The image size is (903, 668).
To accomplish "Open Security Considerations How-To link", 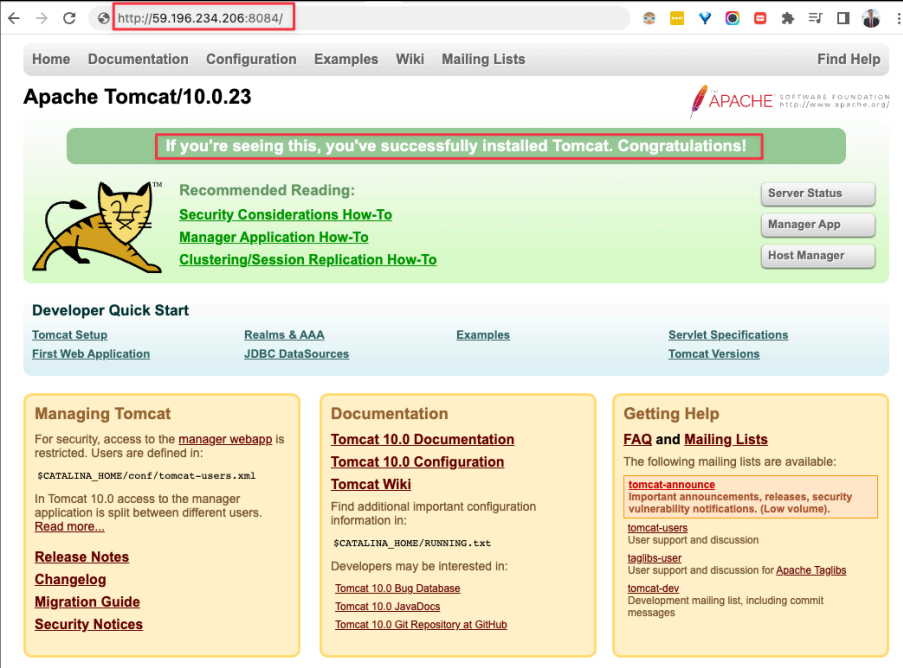I will pos(286,215).
